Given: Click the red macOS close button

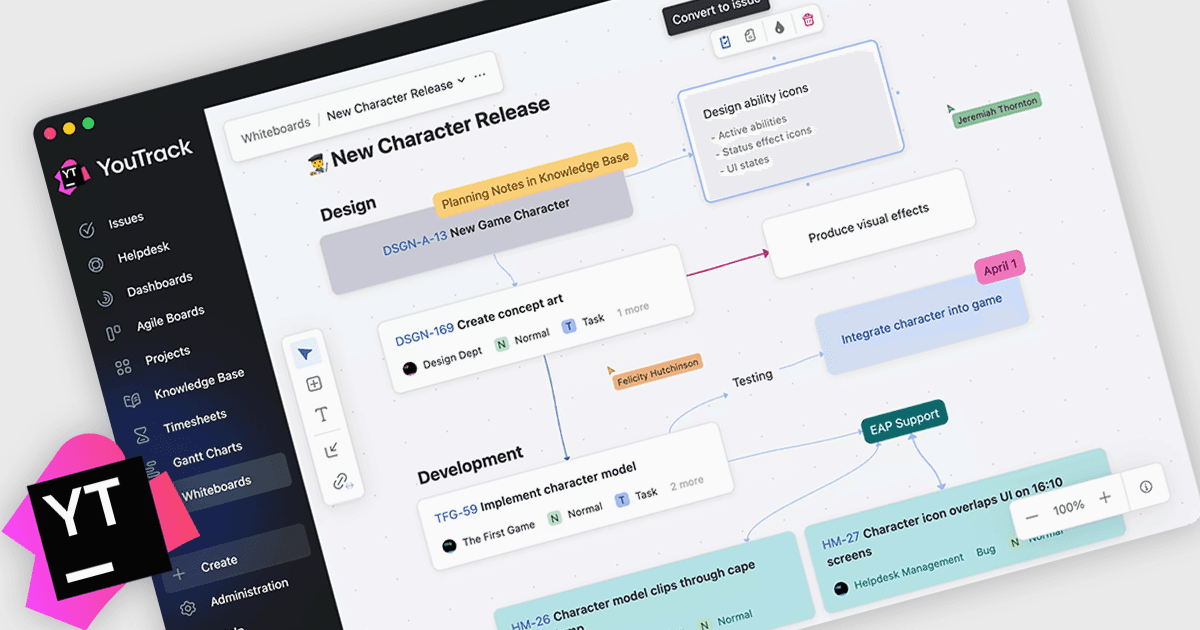Looking at the screenshot, I should (x=50, y=132).
